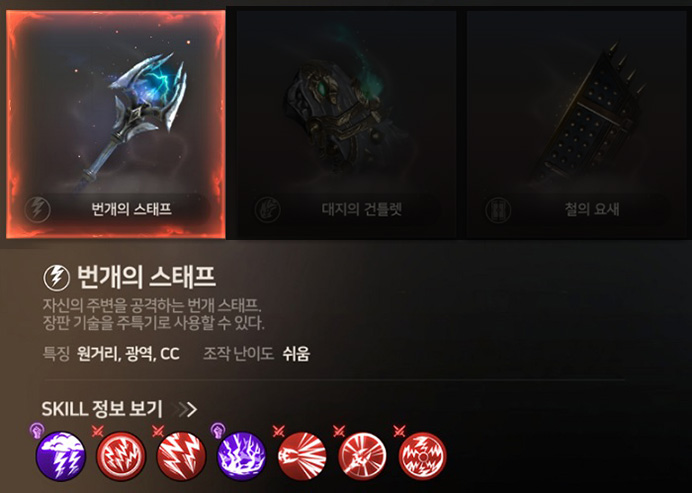Click the lightning emblem on the staff card label
692x493 pixels.
point(38,209)
